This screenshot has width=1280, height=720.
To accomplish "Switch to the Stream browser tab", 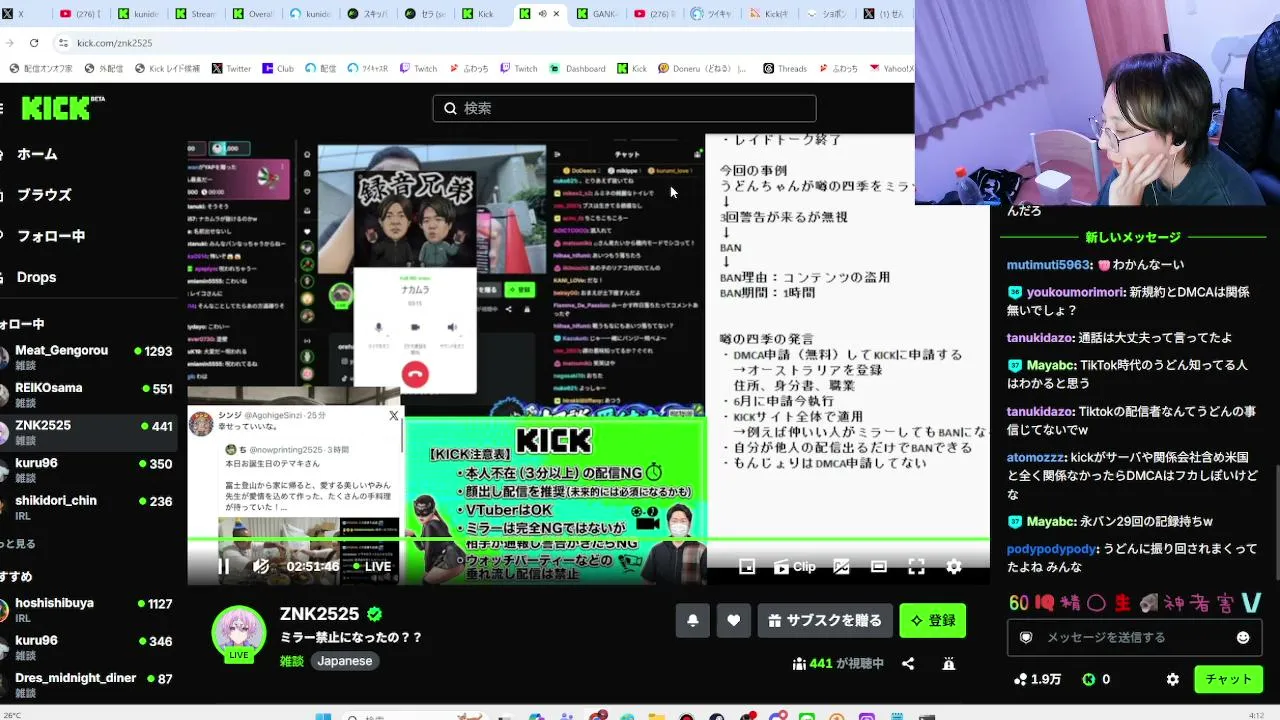I will (x=196, y=14).
